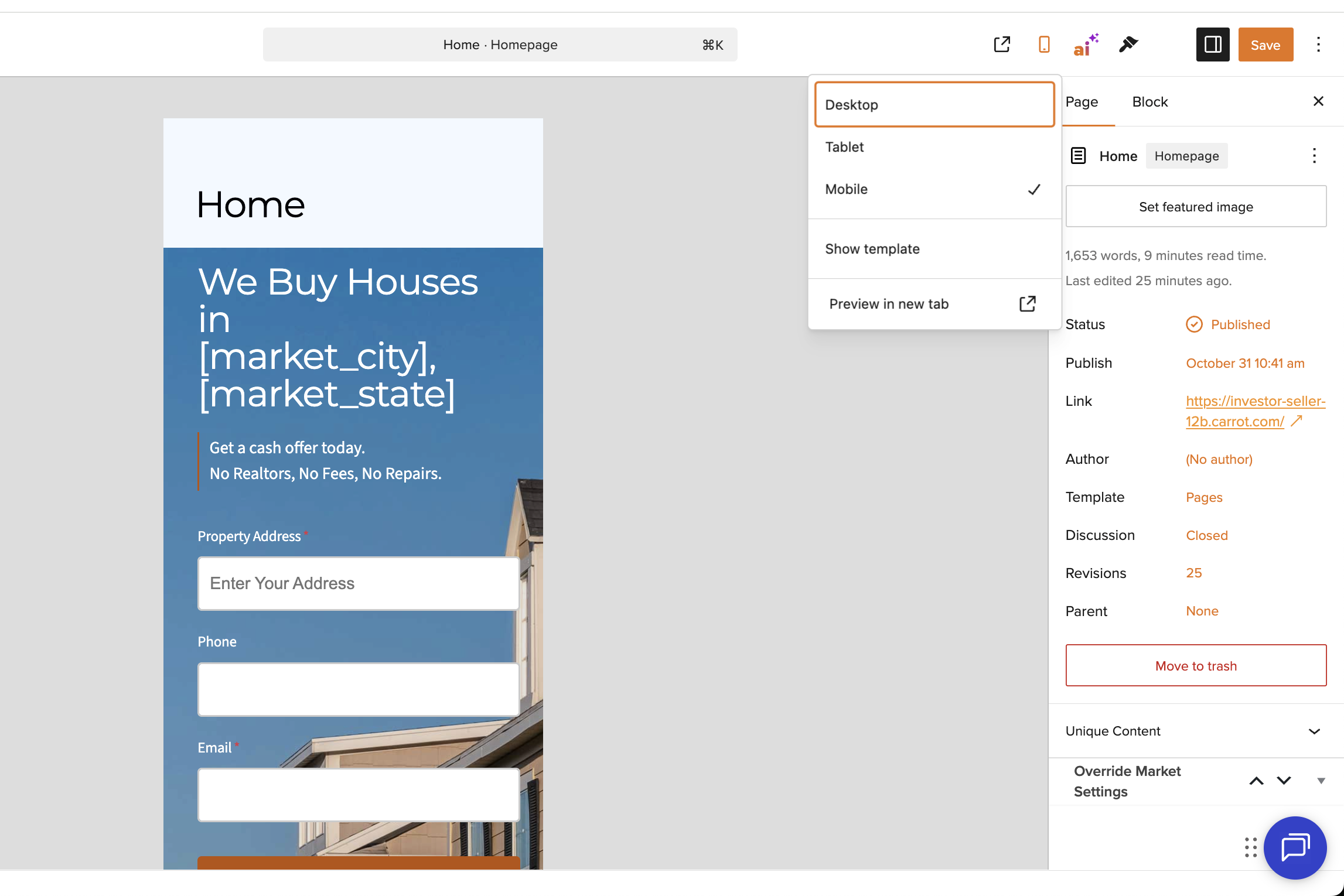The width and height of the screenshot is (1344, 896).
Task: Select the Desktop preview option
Action: [934, 105]
